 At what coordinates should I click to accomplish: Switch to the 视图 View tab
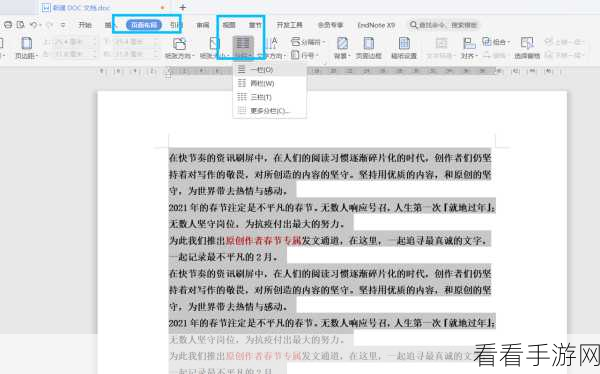point(229,25)
